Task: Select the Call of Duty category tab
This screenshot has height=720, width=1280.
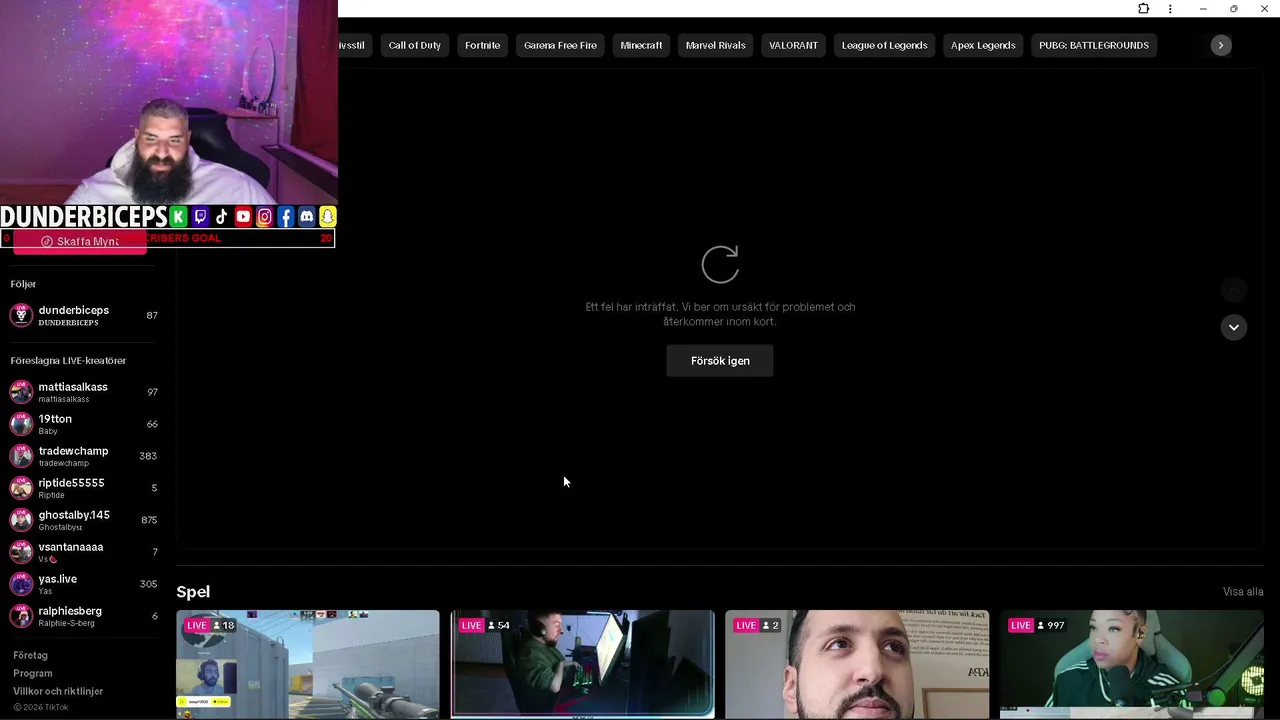Action: [x=414, y=45]
